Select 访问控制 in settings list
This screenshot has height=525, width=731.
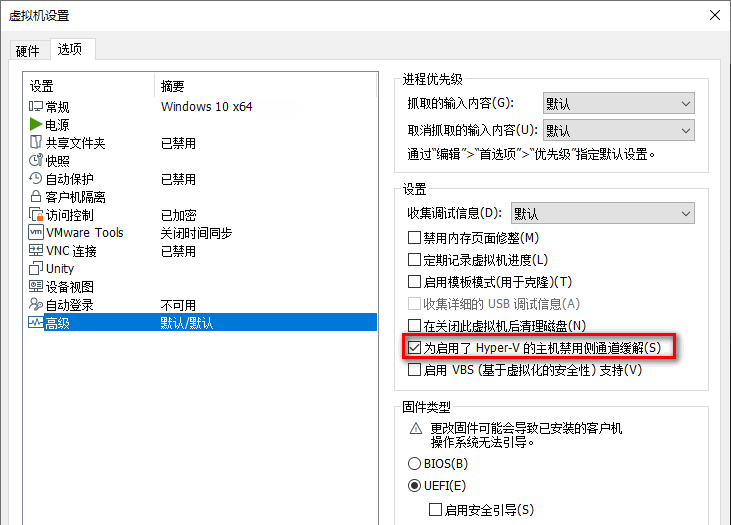pos(69,215)
